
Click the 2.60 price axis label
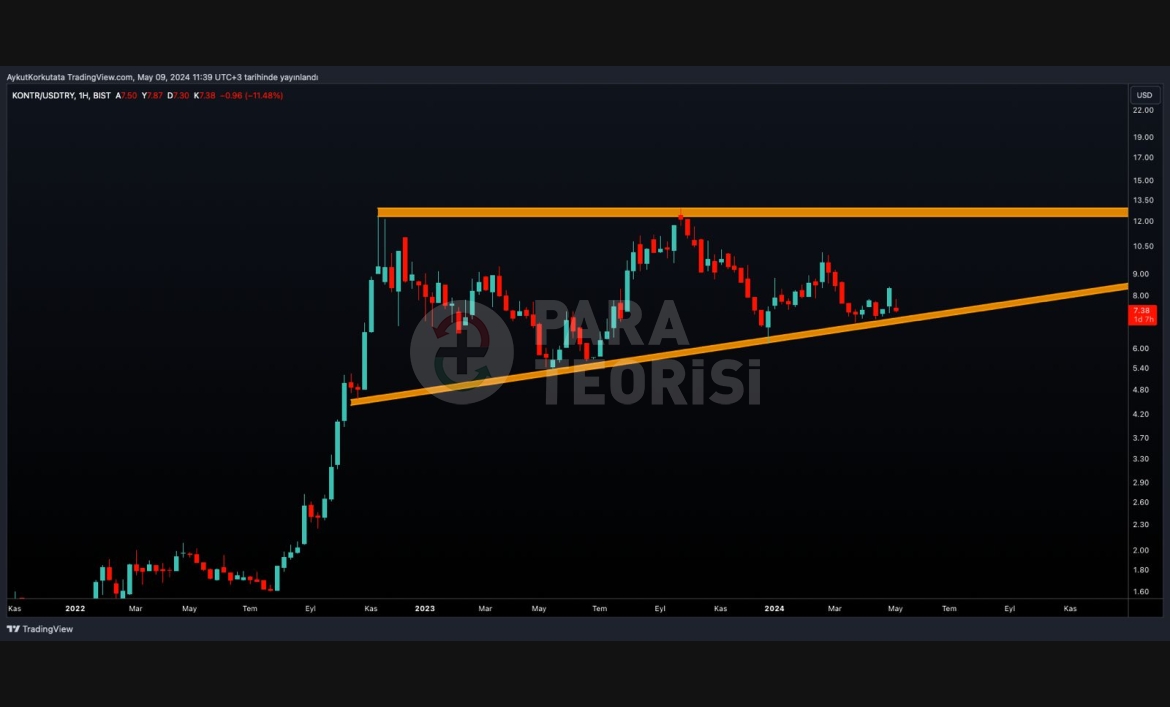point(1141,502)
